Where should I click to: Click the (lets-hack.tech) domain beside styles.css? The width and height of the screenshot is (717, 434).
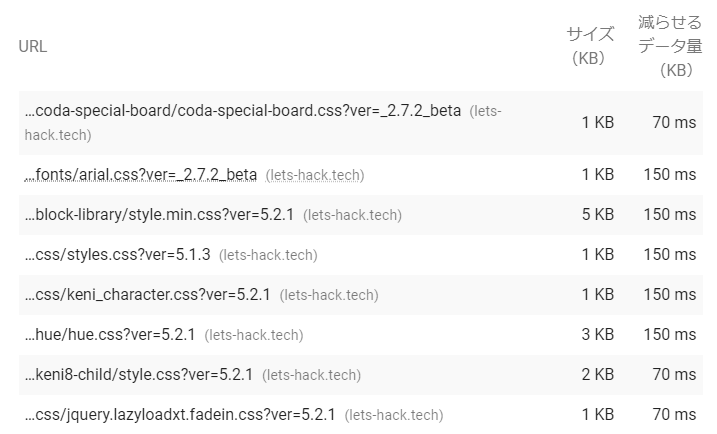tap(268, 255)
